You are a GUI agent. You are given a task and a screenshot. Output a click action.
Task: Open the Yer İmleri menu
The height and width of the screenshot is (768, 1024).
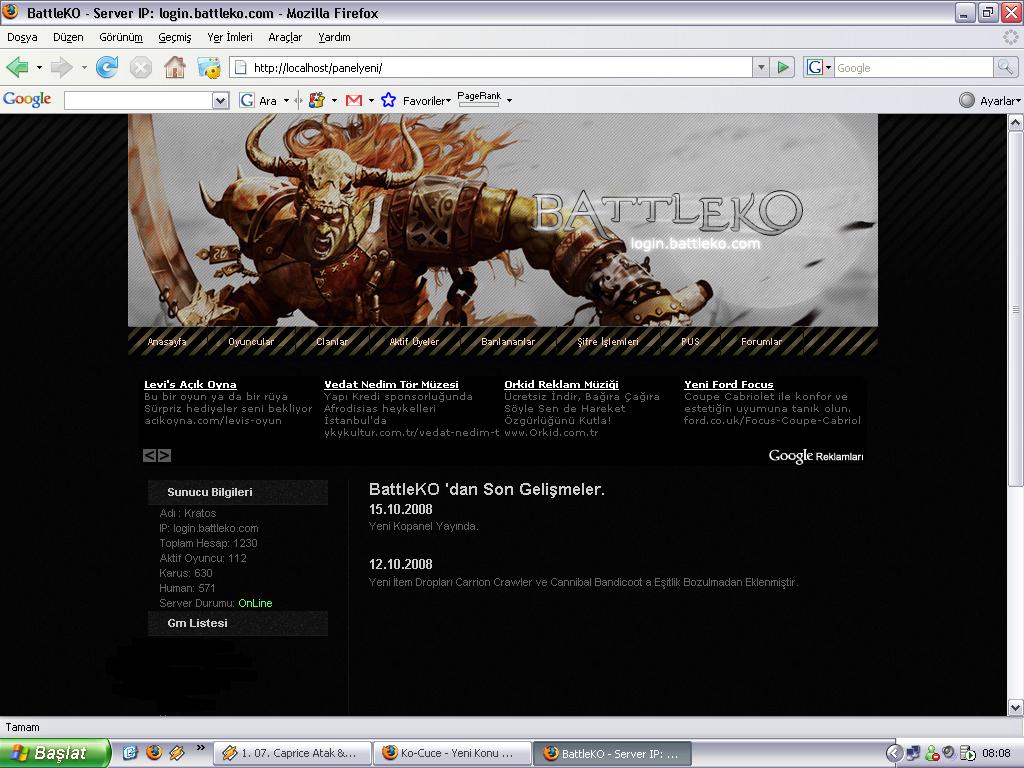(230, 37)
